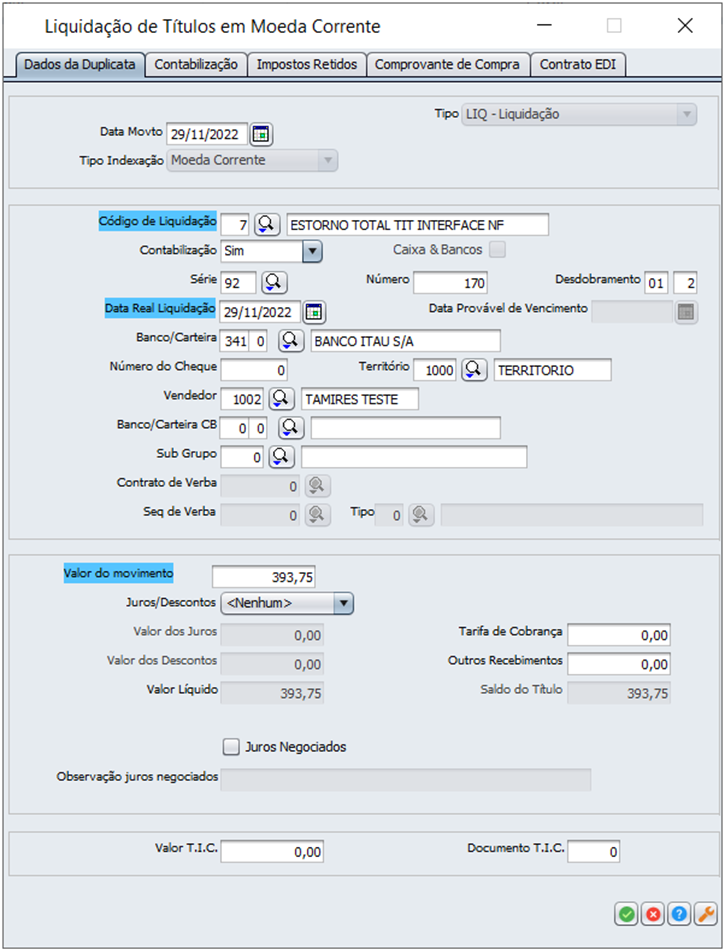
Task: Open Sub Grupo lookup search icon
Action: [281, 457]
